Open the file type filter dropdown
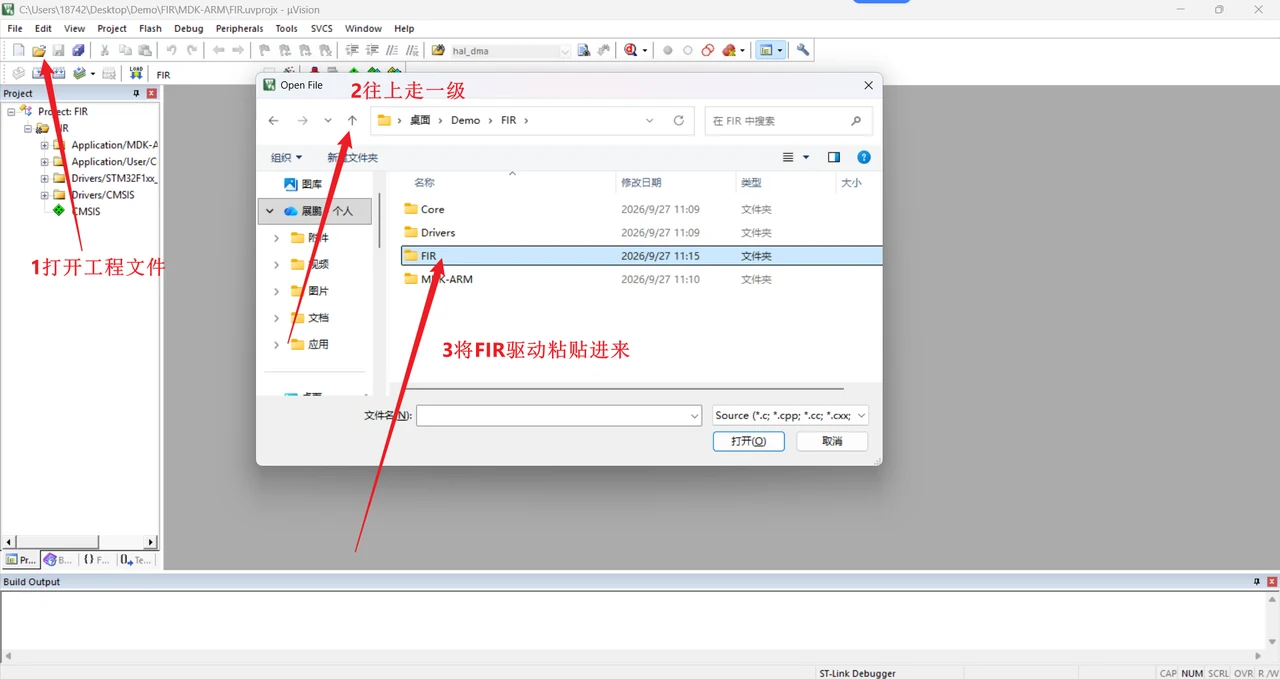1280x679 pixels. pos(862,415)
